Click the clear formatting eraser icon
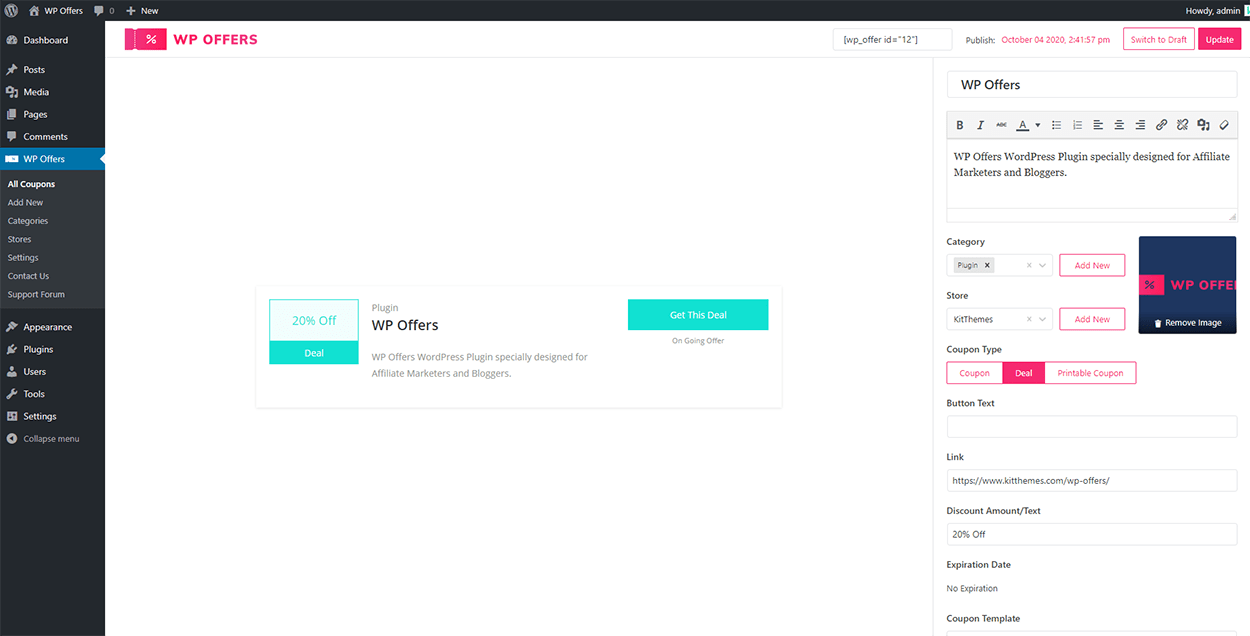 pyautogui.click(x=1223, y=125)
